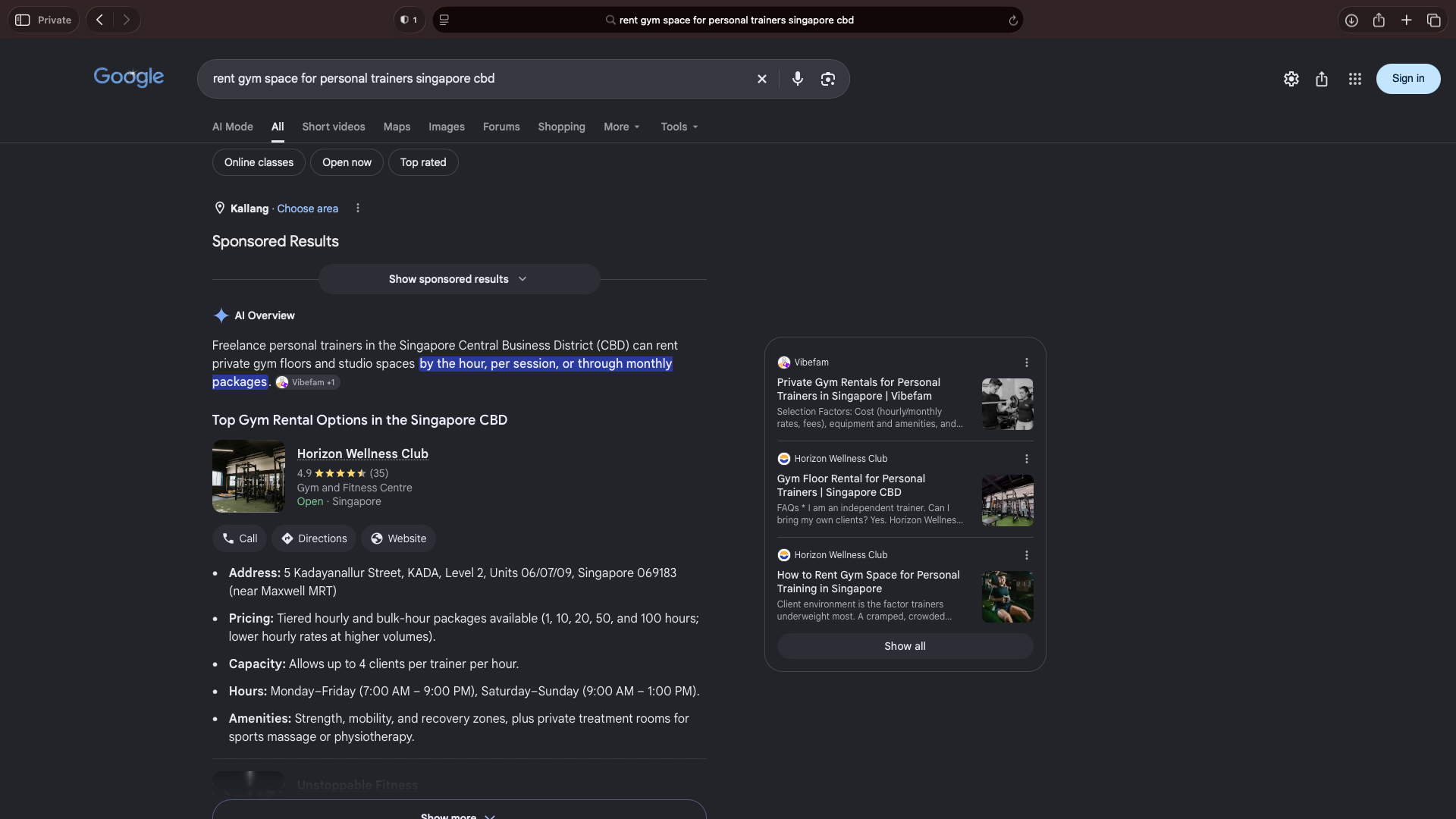
Task: Open three-dot menu on How to Rent Gym Space card
Action: point(1027,555)
